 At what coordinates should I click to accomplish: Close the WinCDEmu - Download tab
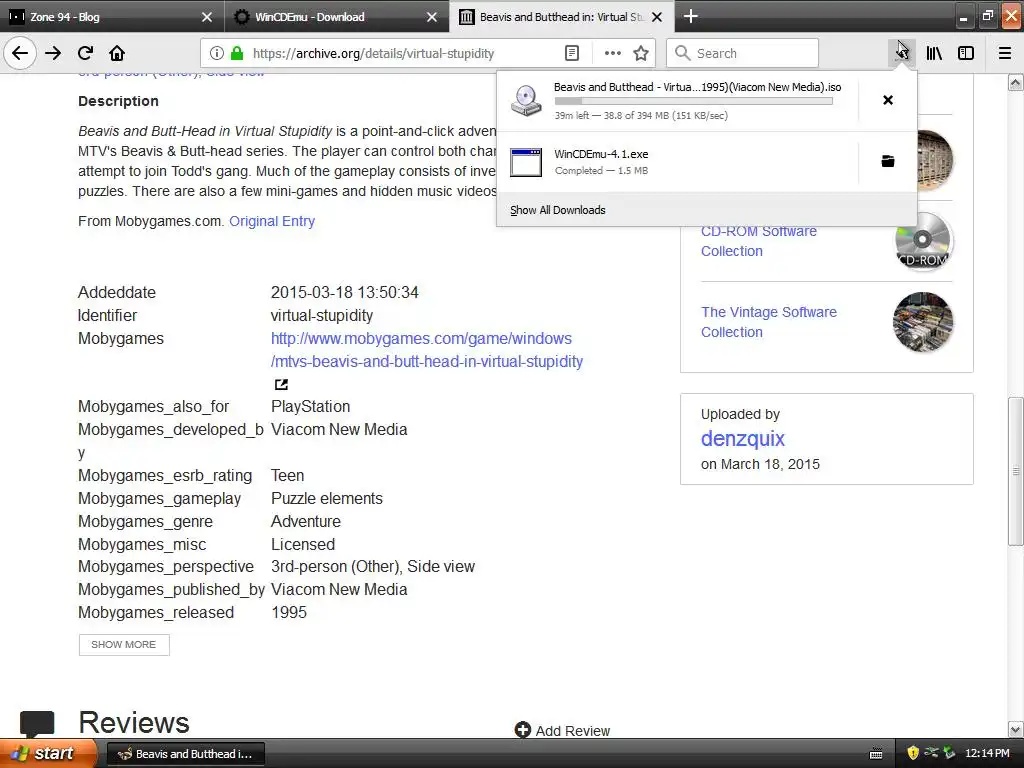pyautogui.click(x=432, y=17)
